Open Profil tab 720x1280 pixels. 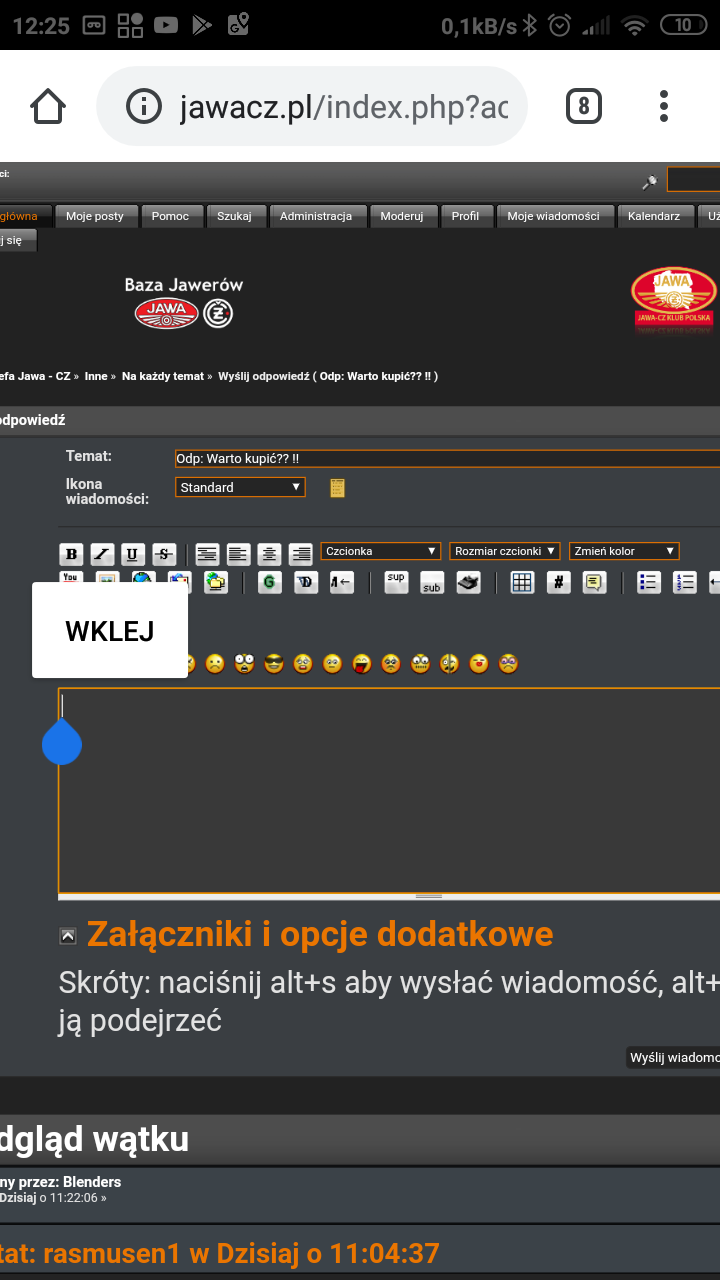465,216
